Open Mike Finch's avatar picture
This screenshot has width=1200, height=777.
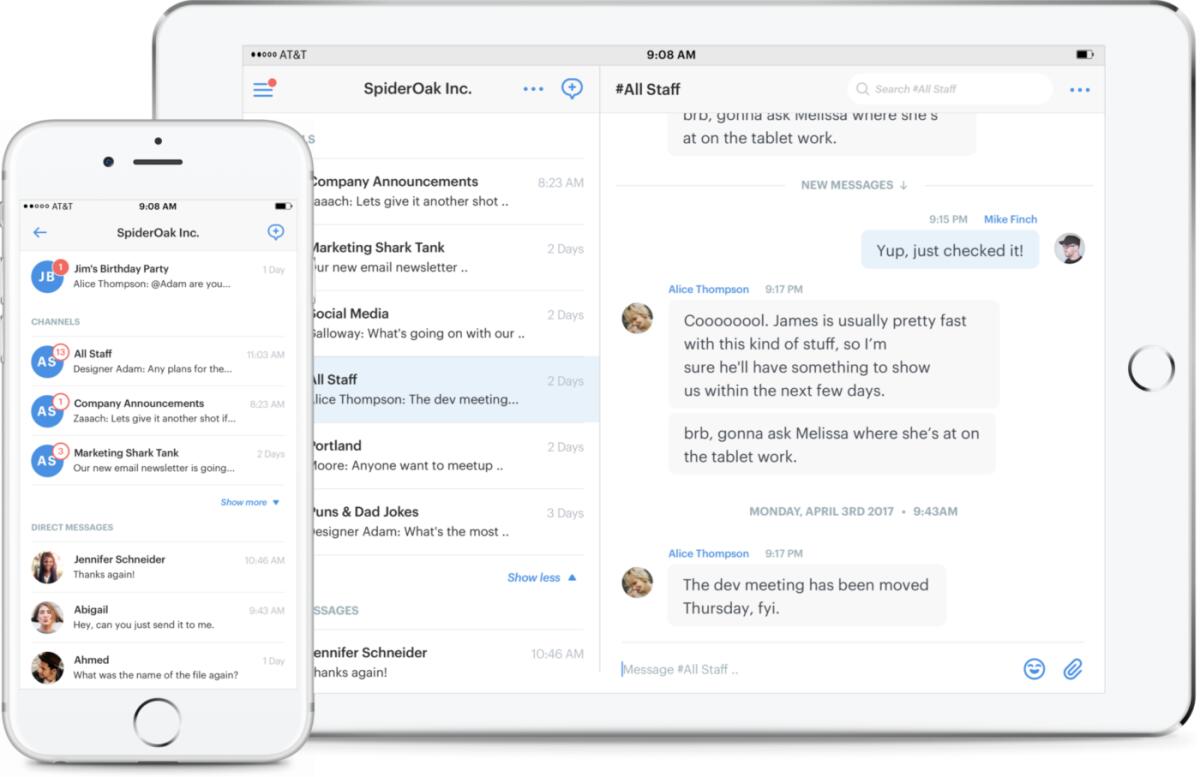[1069, 249]
